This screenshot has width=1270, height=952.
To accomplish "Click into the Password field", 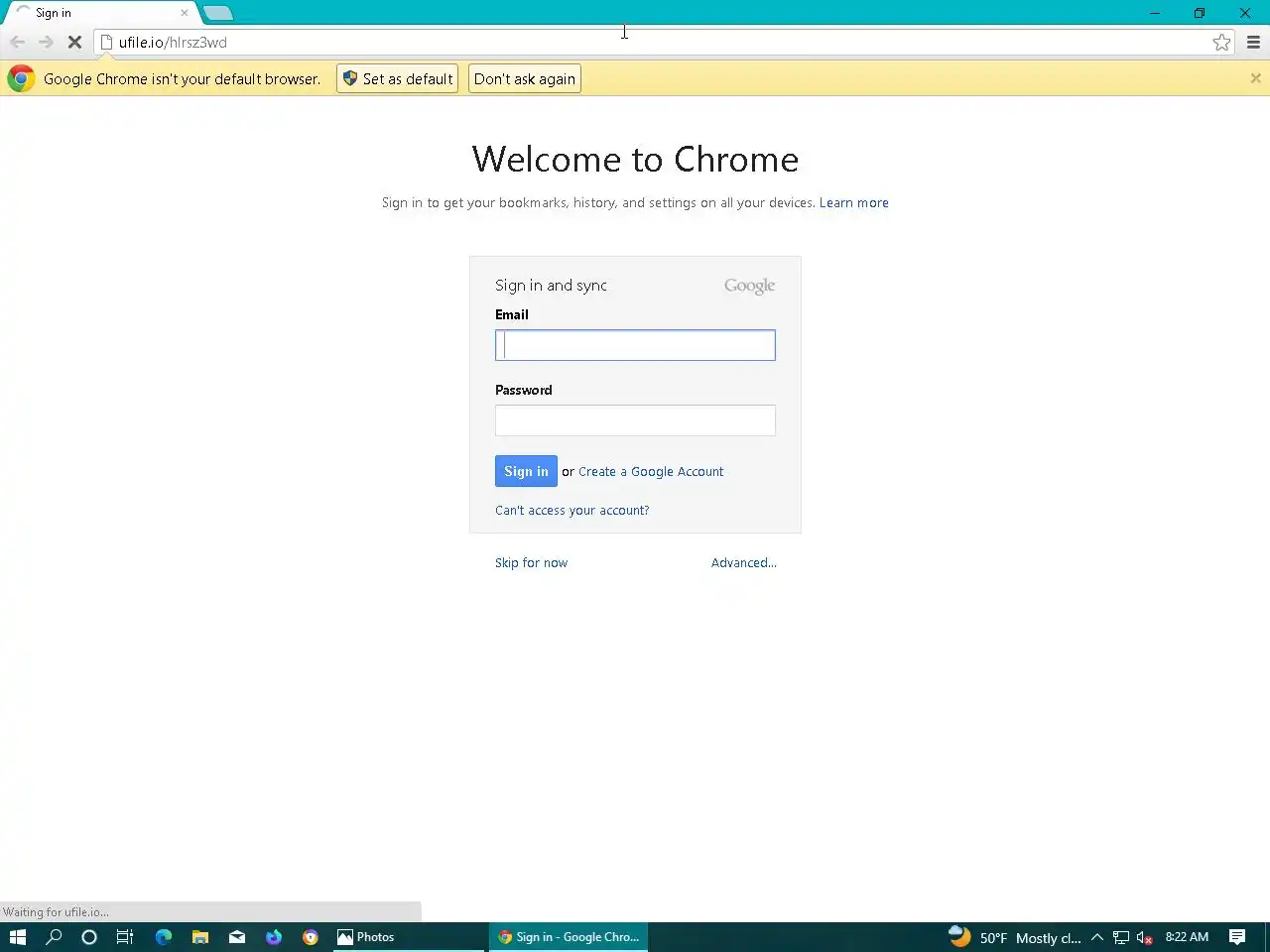I will [635, 420].
